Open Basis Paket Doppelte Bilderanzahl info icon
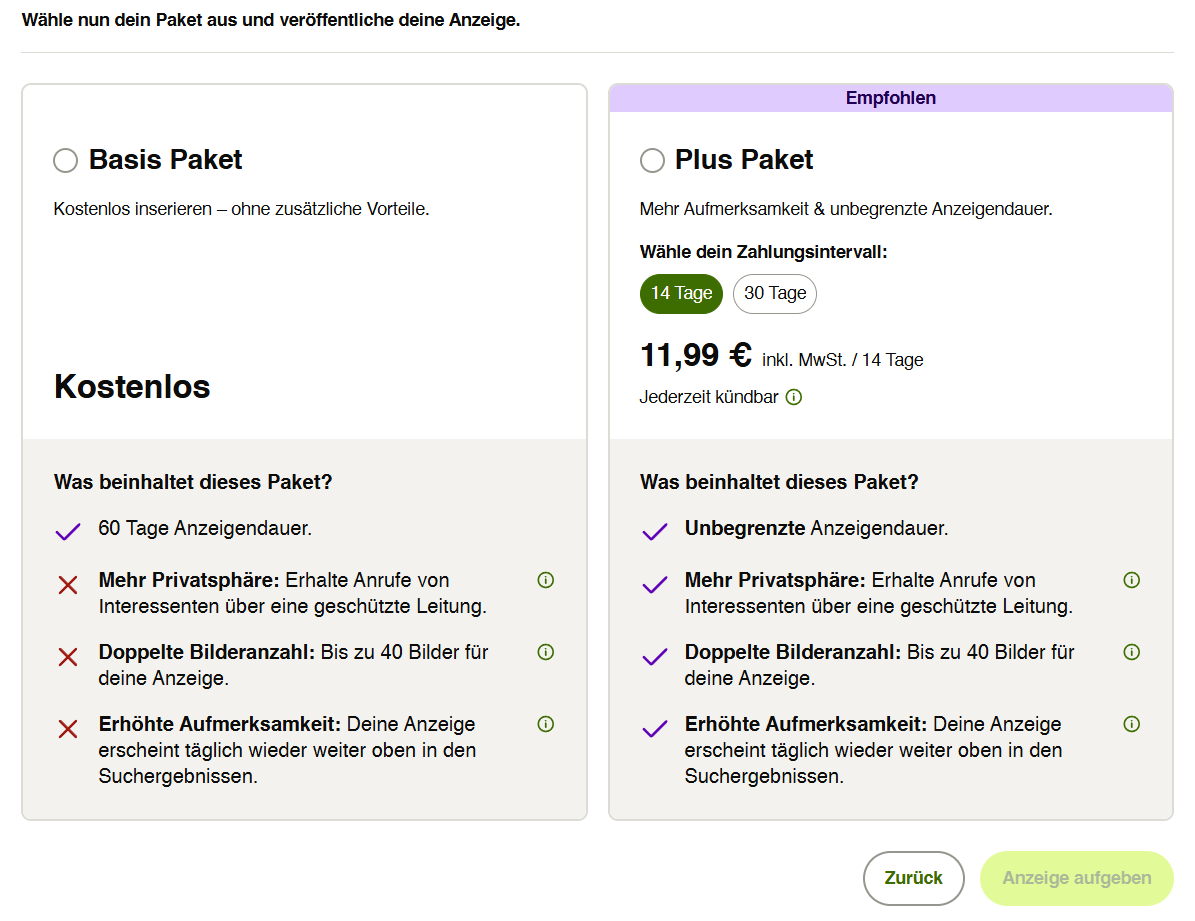The image size is (1195, 921). (x=546, y=652)
